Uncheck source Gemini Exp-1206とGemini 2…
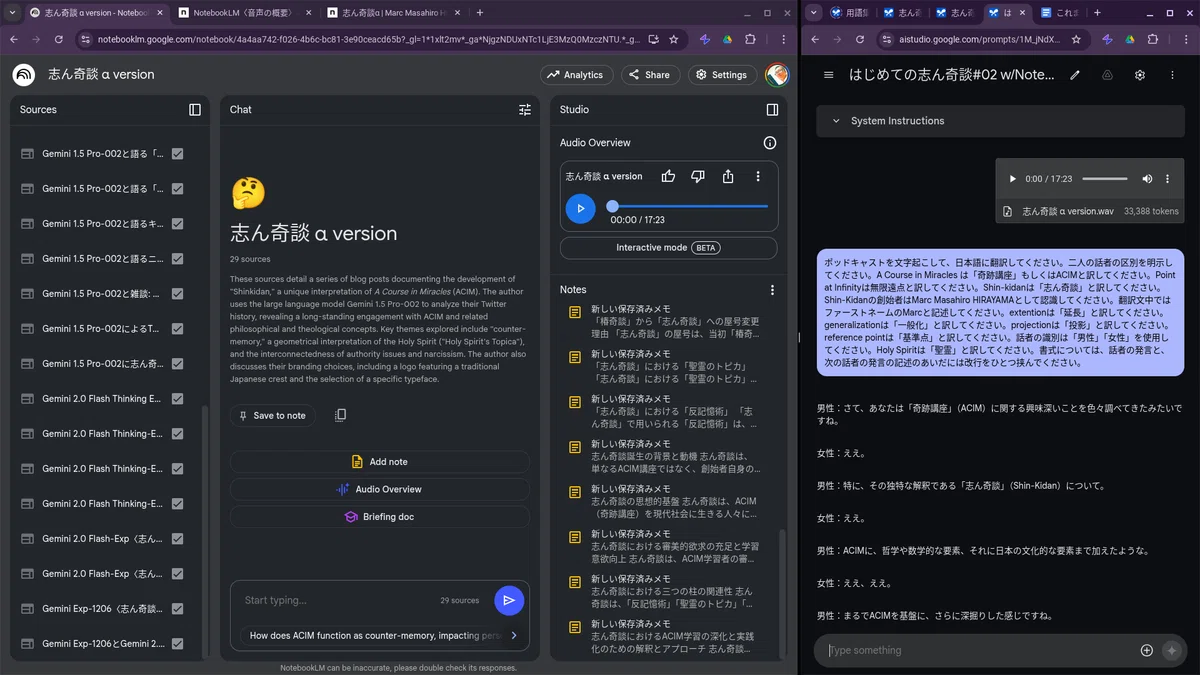This screenshot has height=675, width=1200. (x=177, y=644)
